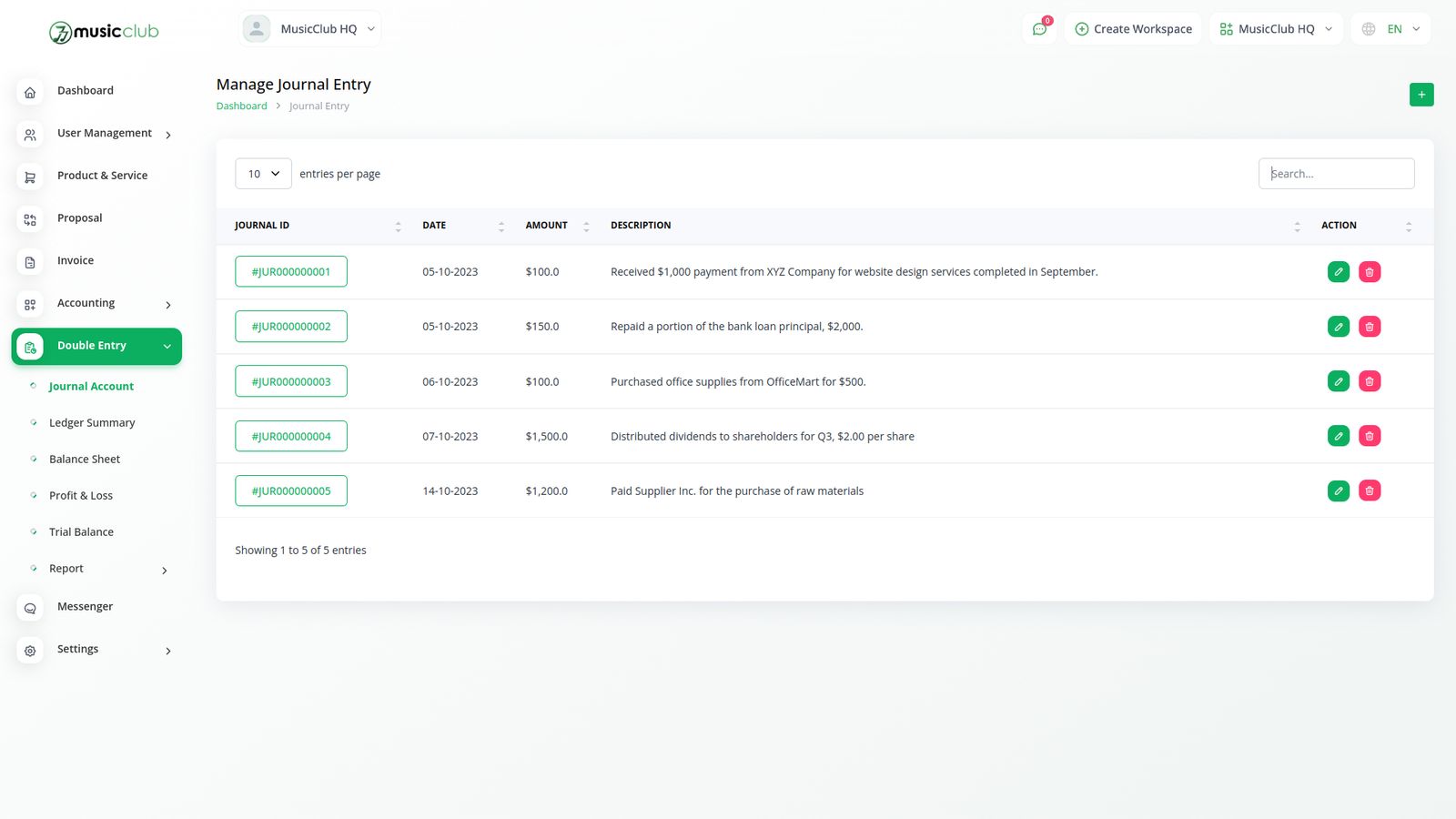1456x819 pixels.
Task: Click the Double Entry sidebar icon
Action: coord(30,347)
